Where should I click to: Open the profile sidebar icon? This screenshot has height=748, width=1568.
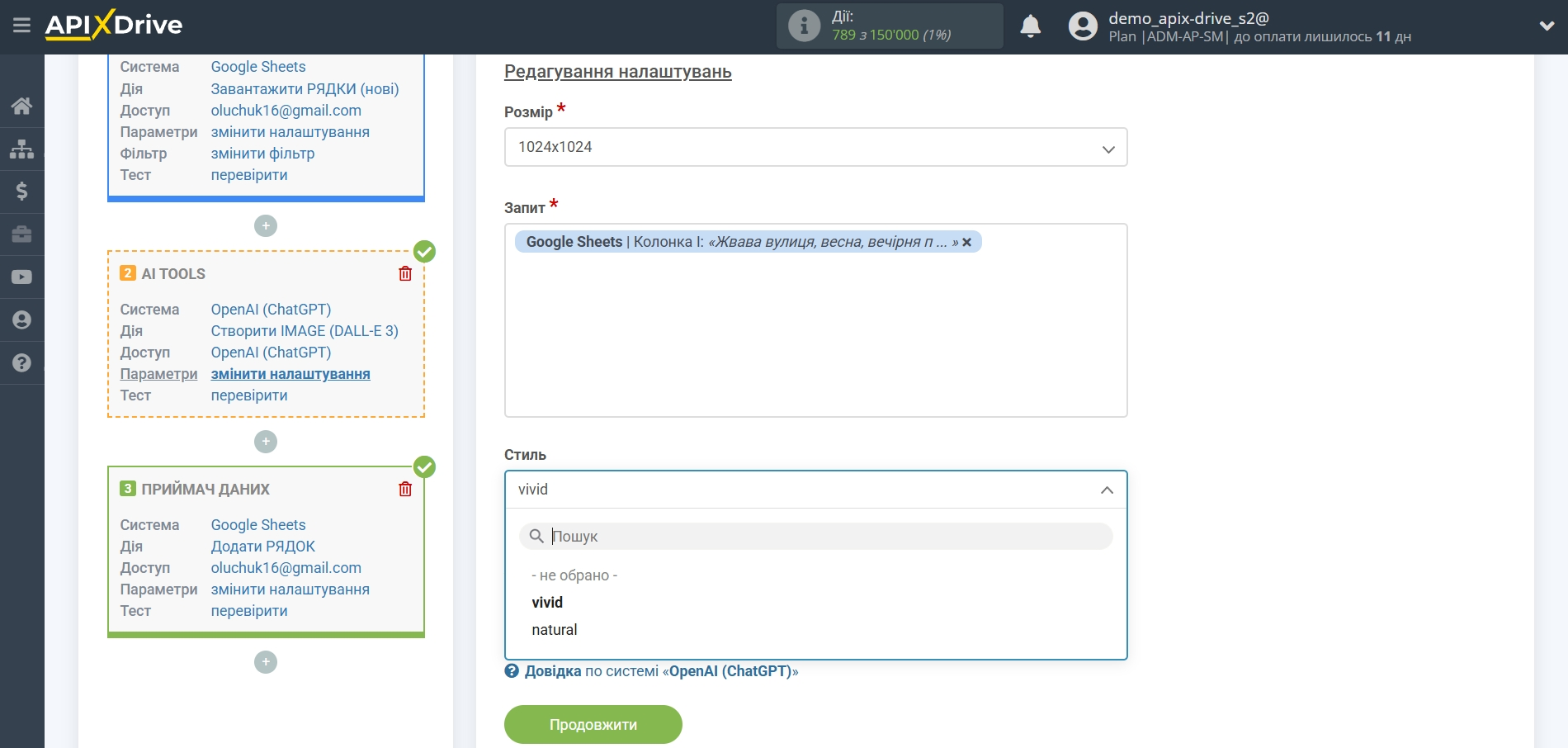coord(22,320)
